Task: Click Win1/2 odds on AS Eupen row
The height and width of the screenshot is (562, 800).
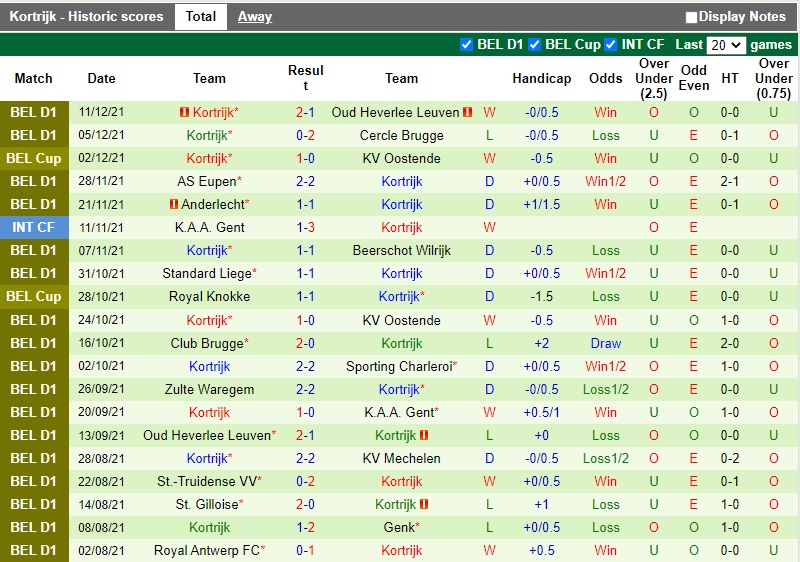Action: click(606, 182)
